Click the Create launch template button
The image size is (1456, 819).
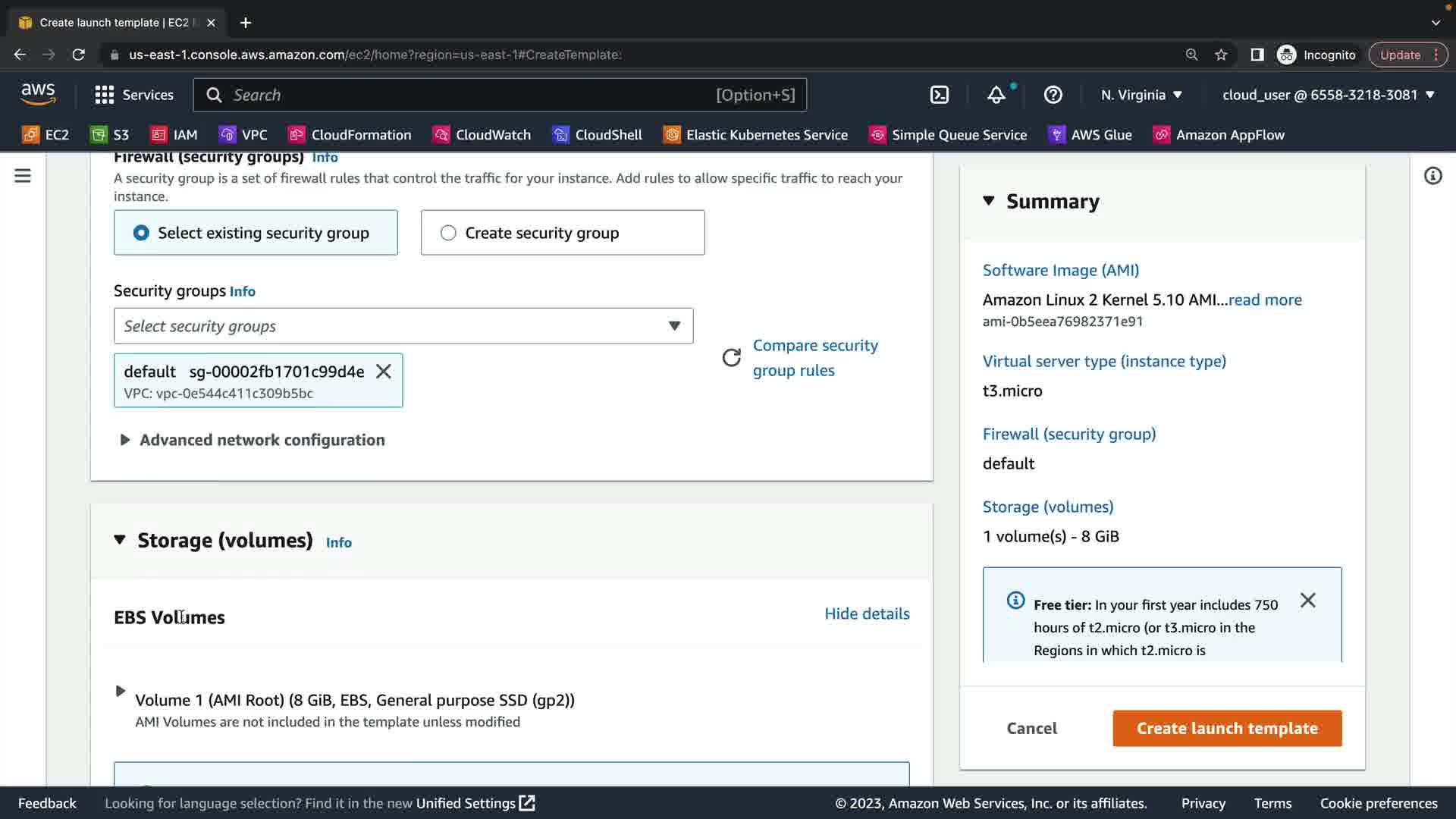click(x=1226, y=728)
